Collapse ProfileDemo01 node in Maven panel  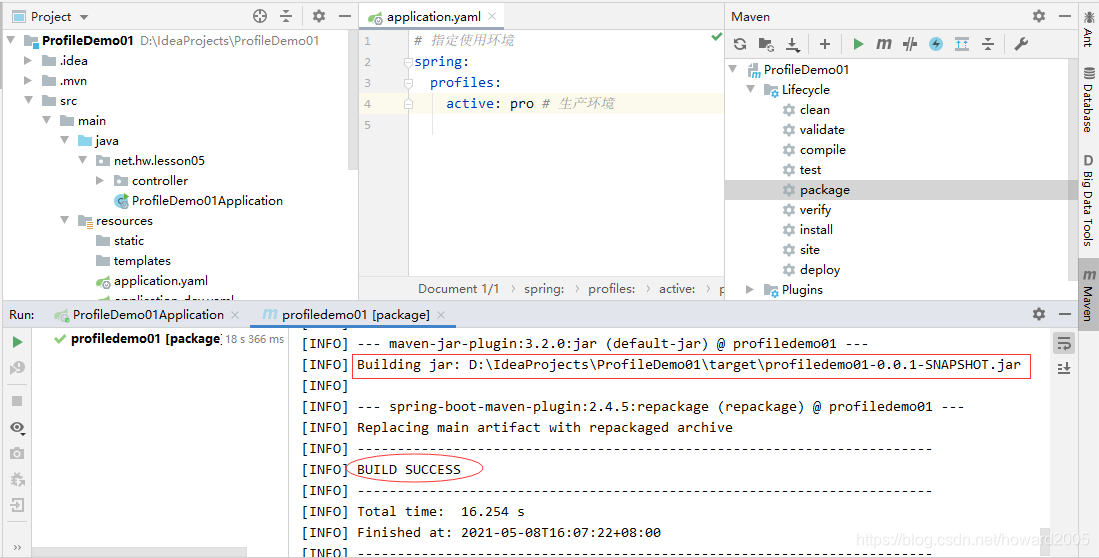pyautogui.click(x=733, y=69)
